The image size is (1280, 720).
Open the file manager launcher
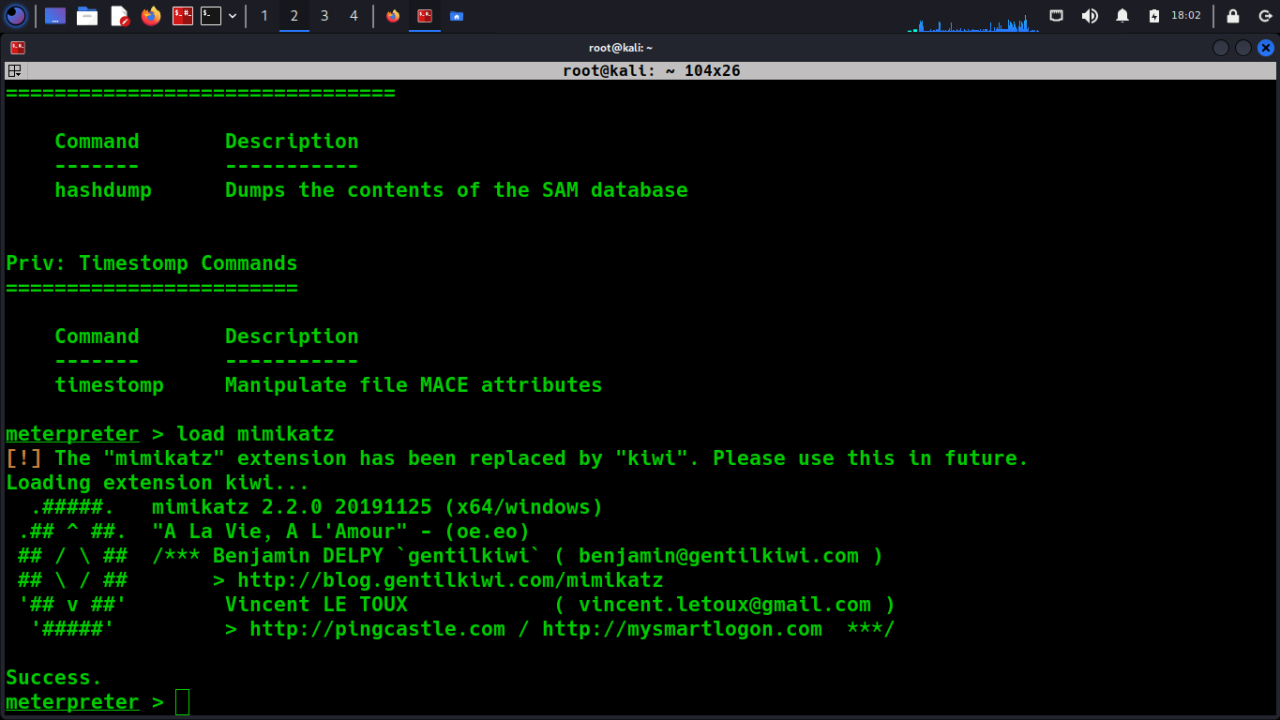coord(87,16)
